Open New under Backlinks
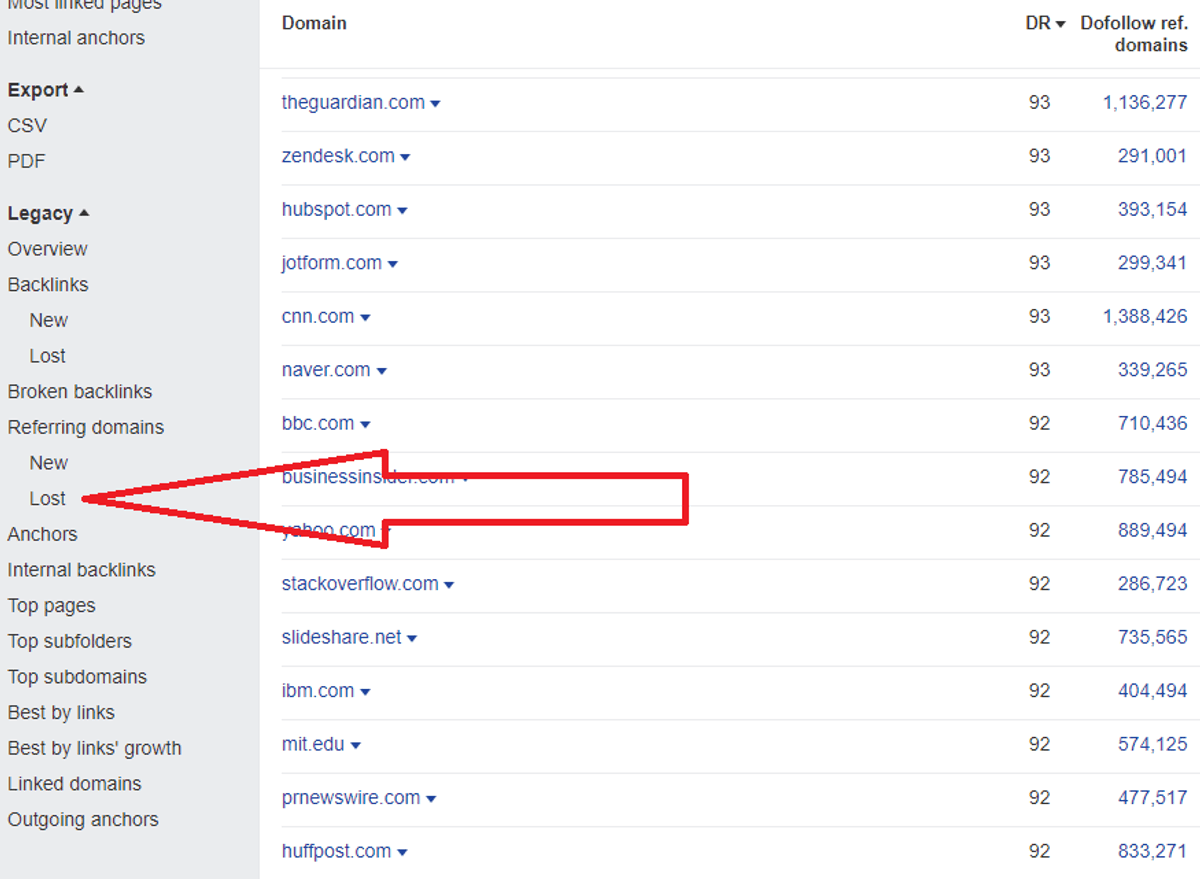The image size is (1200, 879). pyautogui.click(x=49, y=321)
